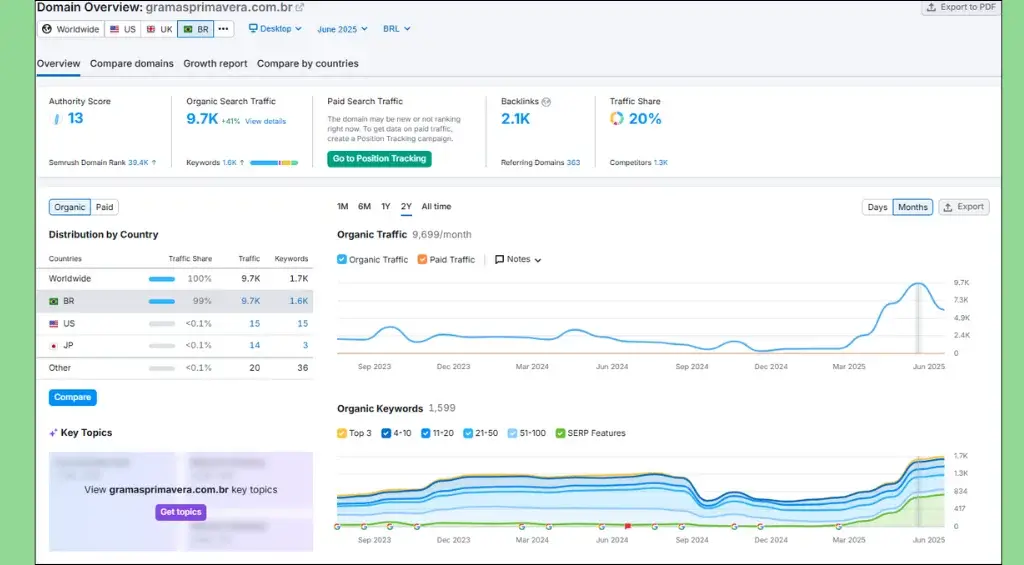Open the BRL currency dropdown
The height and width of the screenshot is (565, 1024).
click(x=396, y=29)
